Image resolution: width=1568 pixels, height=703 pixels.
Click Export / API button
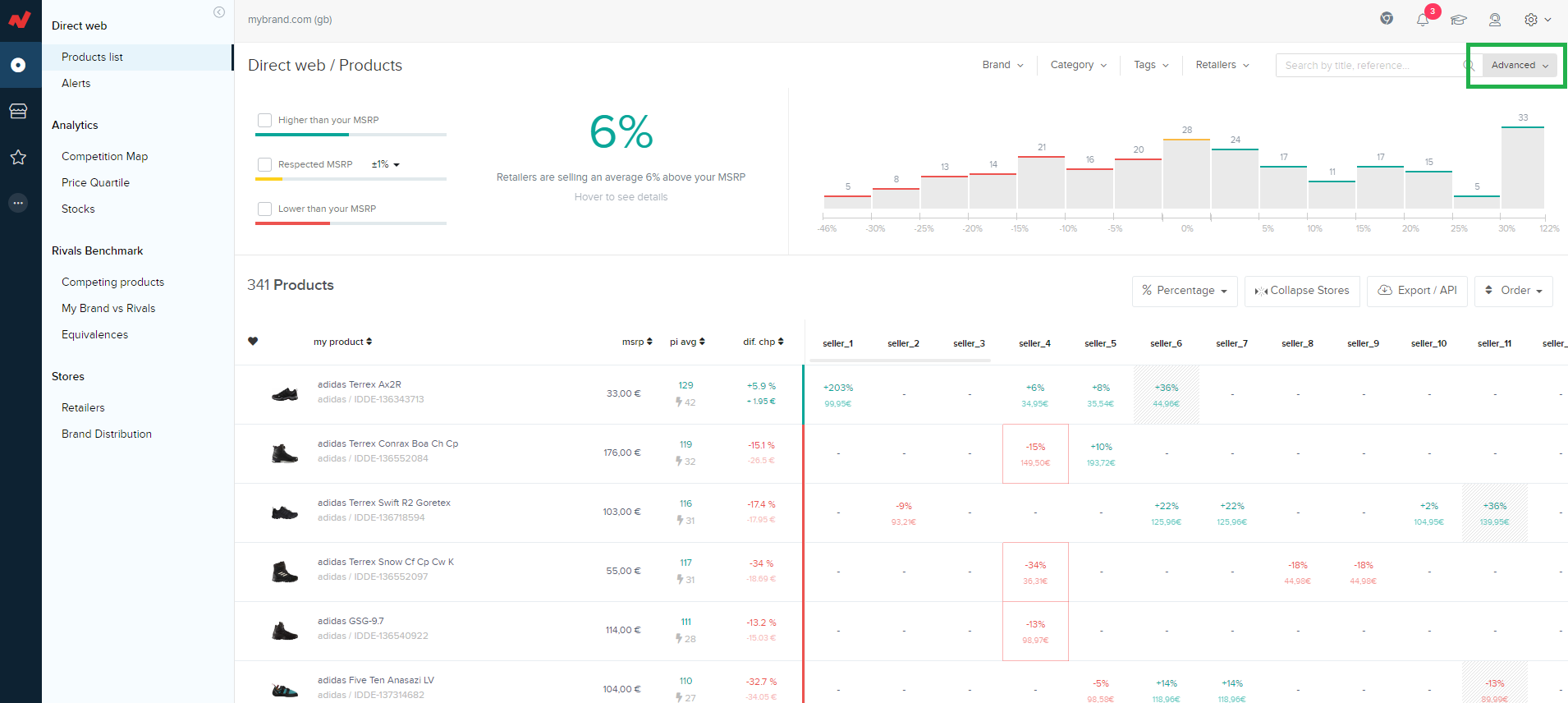click(x=1417, y=291)
